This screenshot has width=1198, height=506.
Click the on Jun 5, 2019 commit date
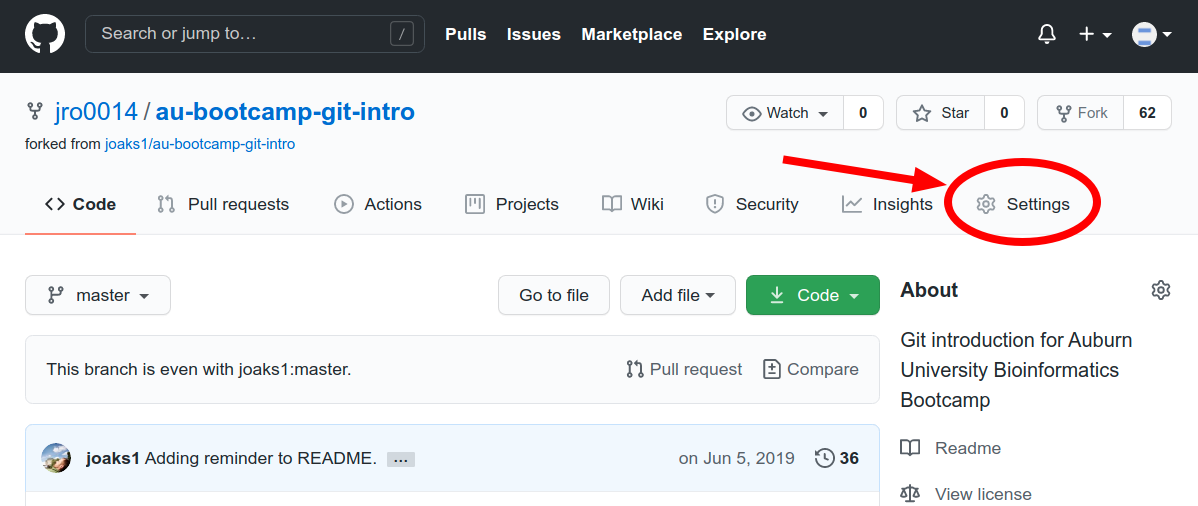coord(737,459)
